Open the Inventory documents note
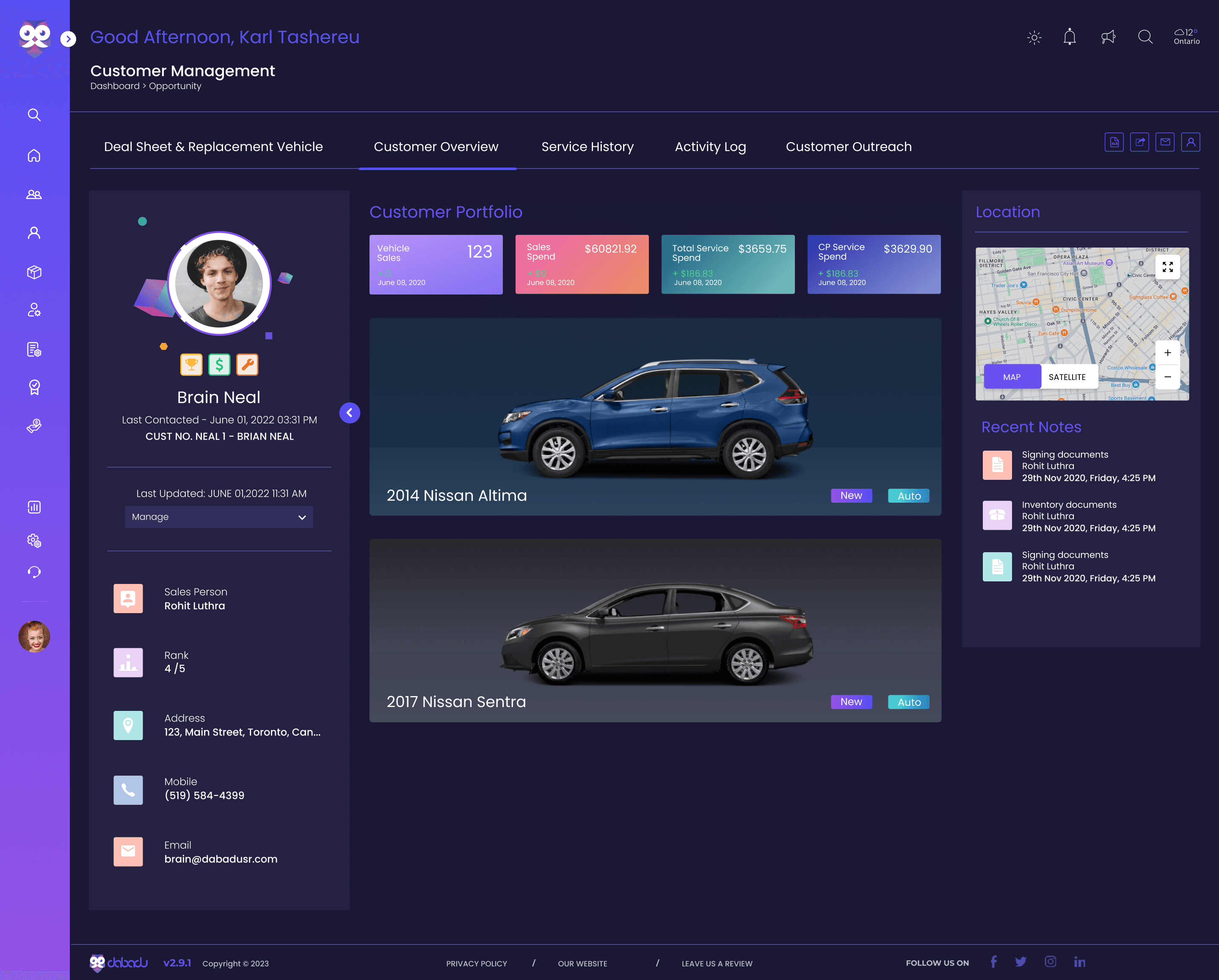This screenshot has width=1219, height=980. pyautogui.click(x=1069, y=516)
